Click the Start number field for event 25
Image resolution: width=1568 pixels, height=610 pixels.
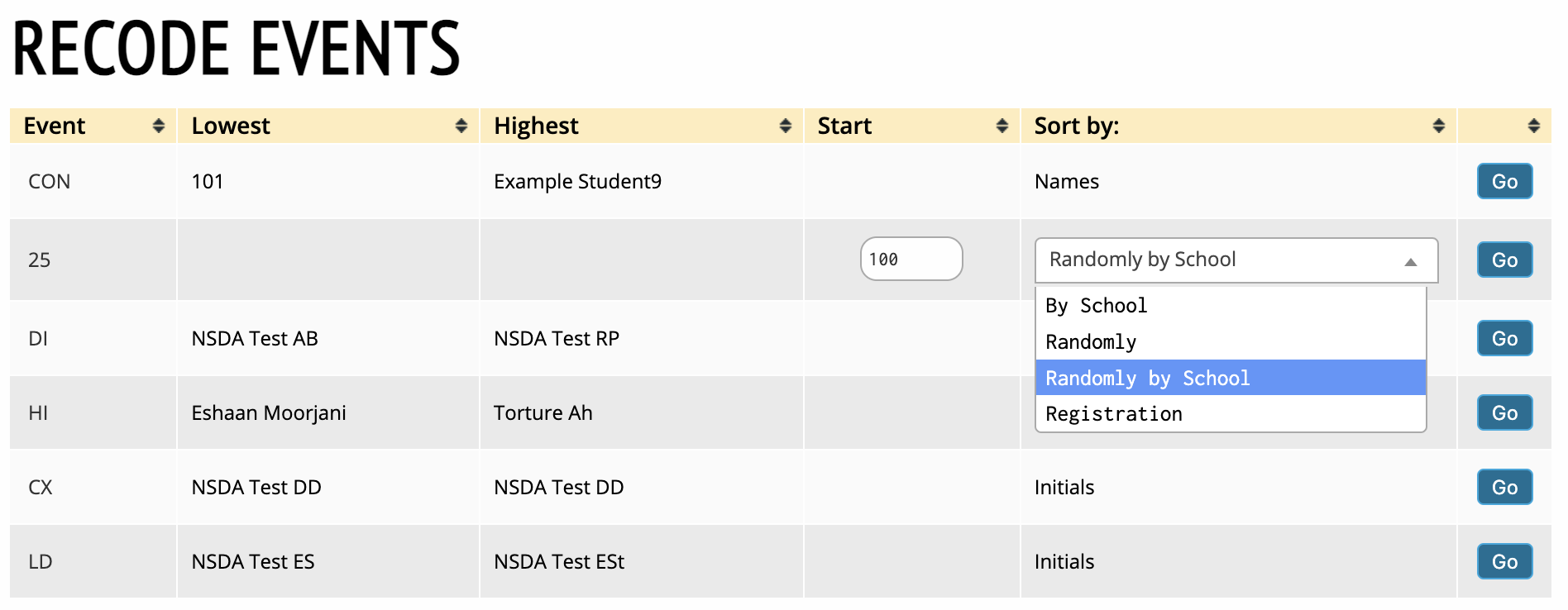[911, 260]
